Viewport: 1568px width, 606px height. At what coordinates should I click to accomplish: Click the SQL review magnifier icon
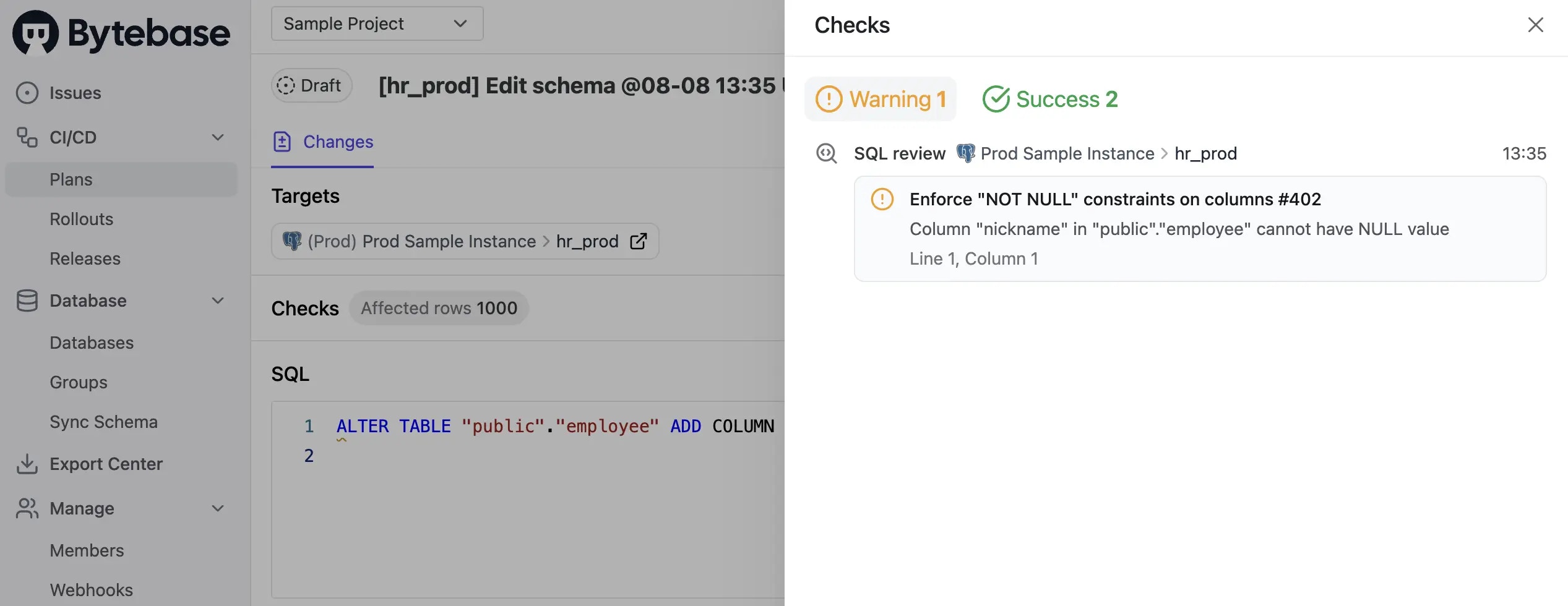827,153
